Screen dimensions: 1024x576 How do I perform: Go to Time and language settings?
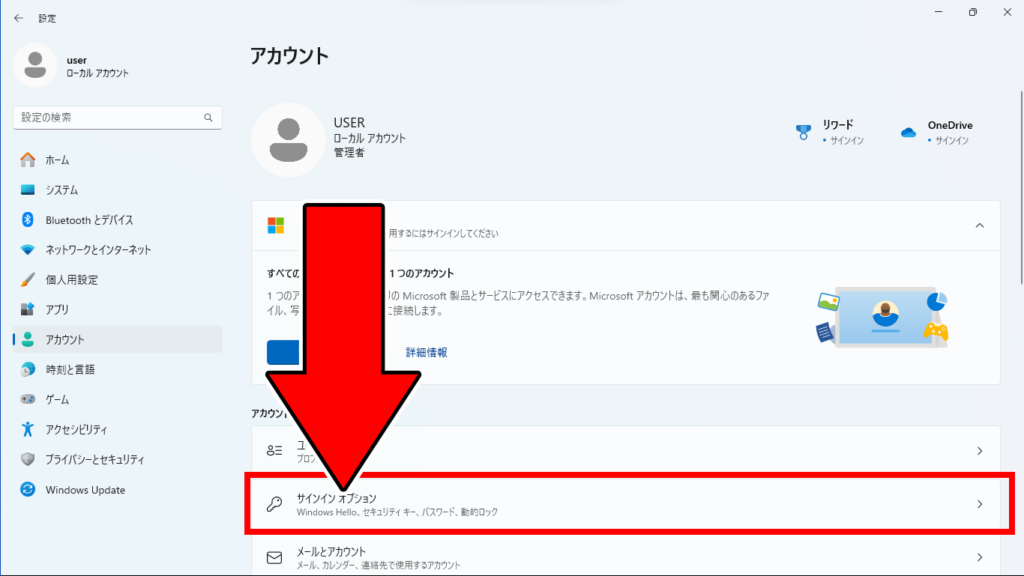point(70,370)
